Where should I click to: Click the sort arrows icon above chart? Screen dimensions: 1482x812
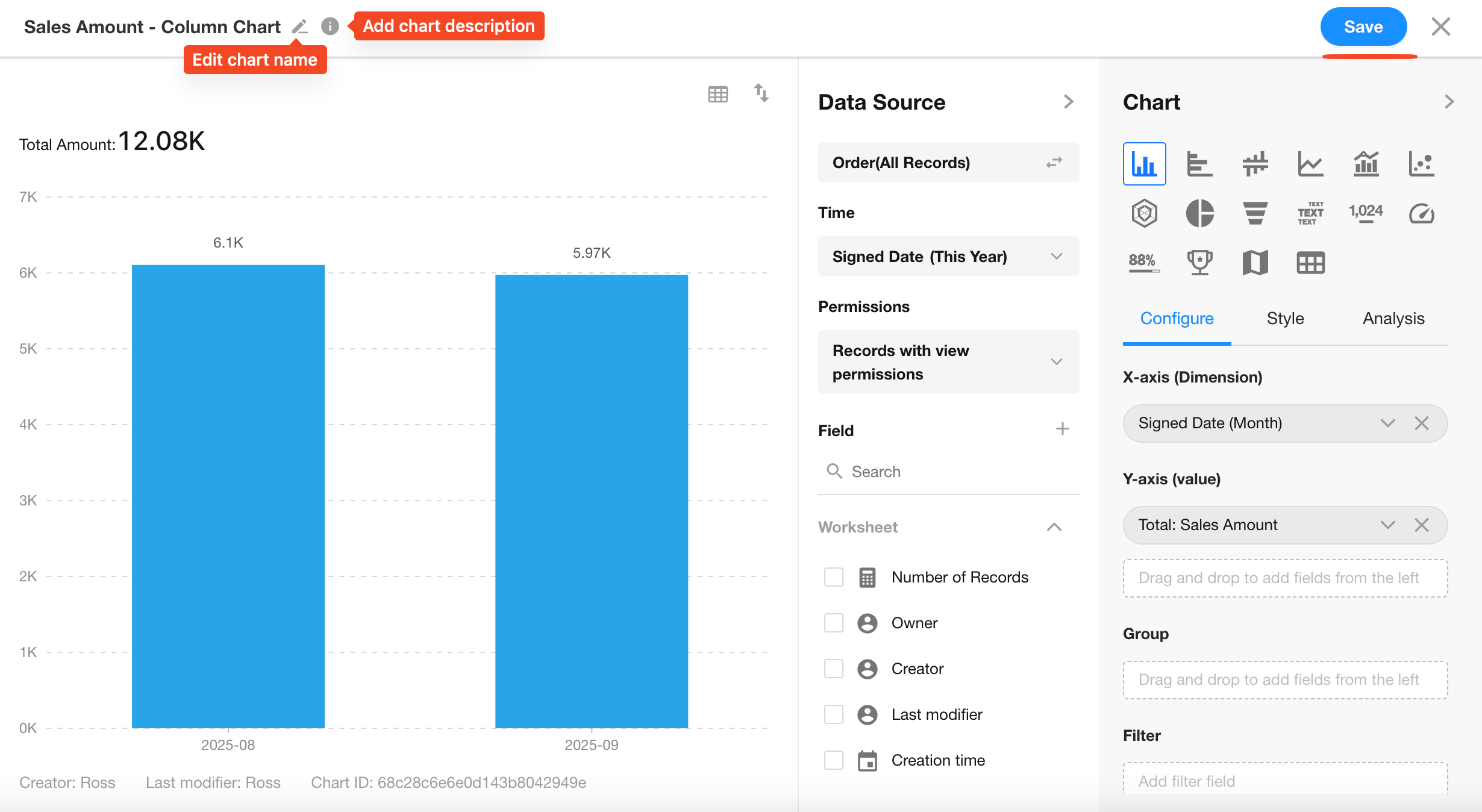pyautogui.click(x=761, y=93)
